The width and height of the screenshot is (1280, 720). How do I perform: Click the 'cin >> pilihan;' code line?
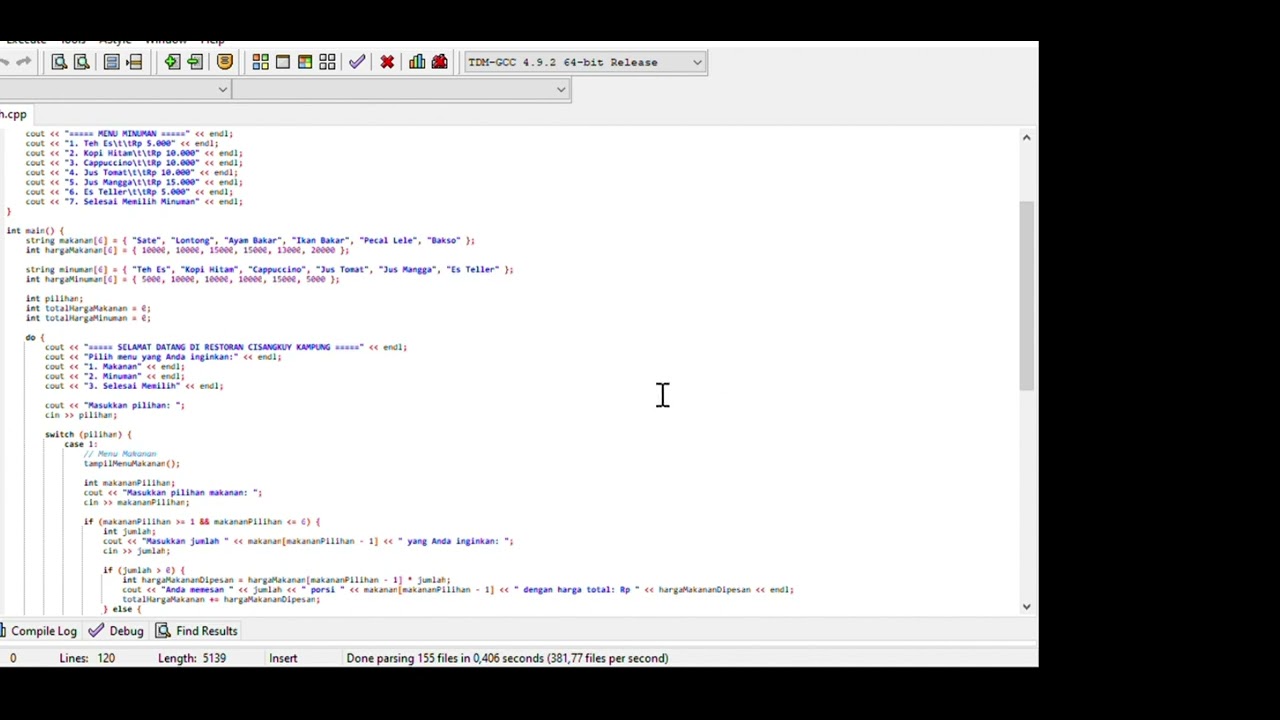tap(81, 415)
